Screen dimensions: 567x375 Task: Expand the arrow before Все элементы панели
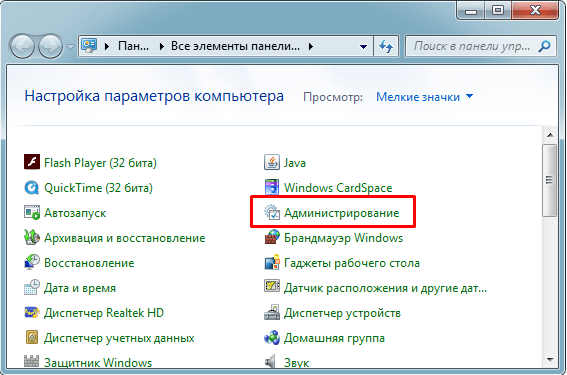162,46
